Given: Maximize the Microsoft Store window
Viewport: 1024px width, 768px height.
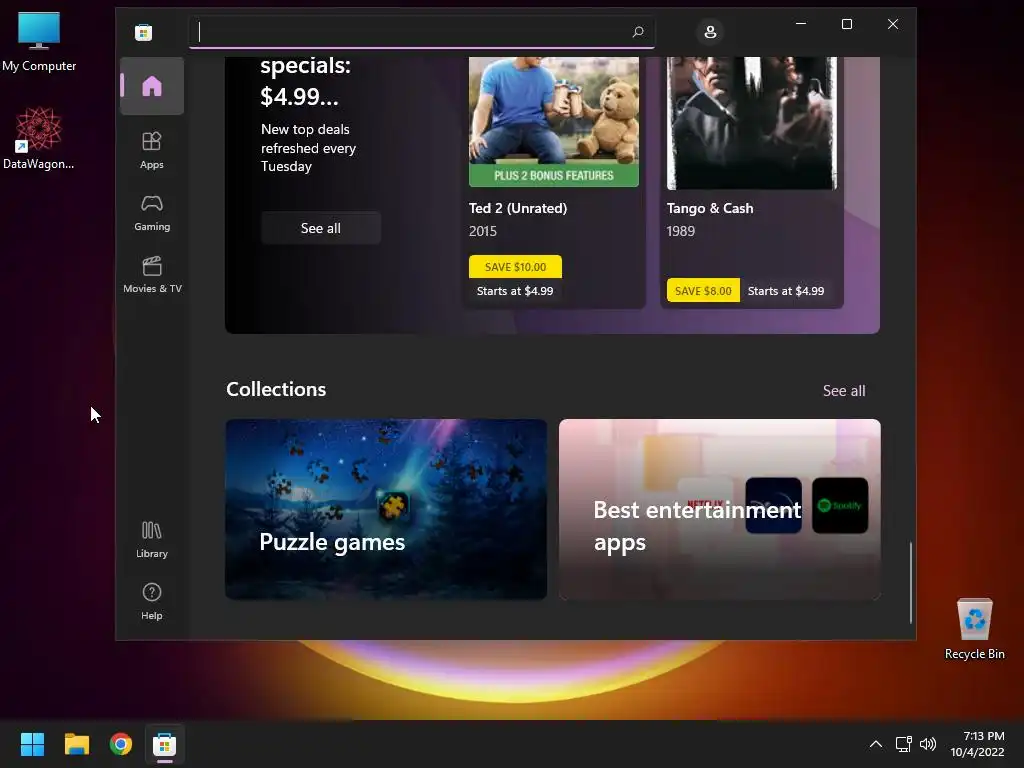Looking at the screenshot, I should tap(846, 24).
